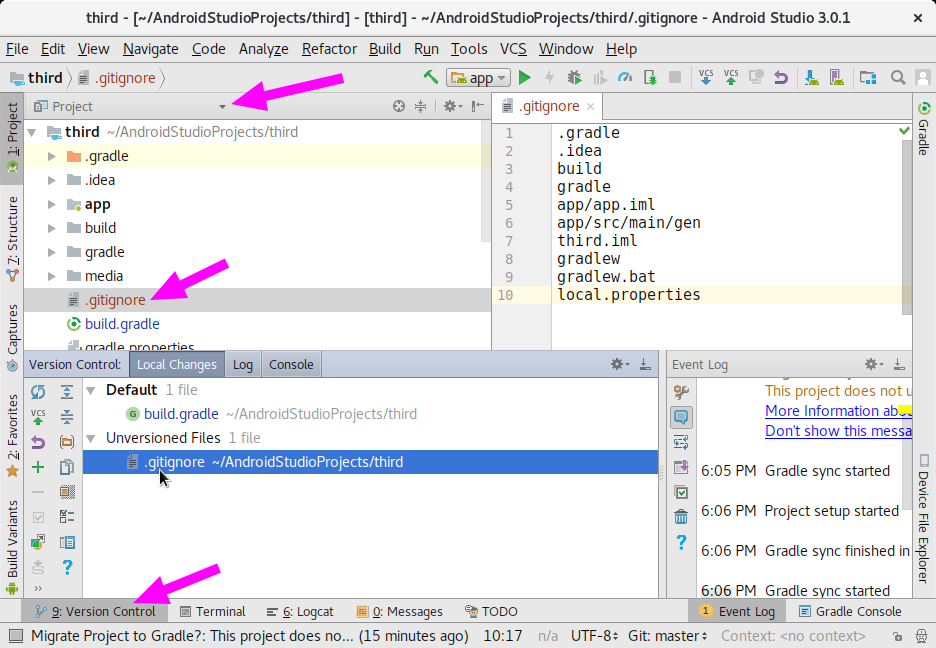Click the green plus New Changelist icon
Viewport: 936px width, 648px height.
[38, 467]
